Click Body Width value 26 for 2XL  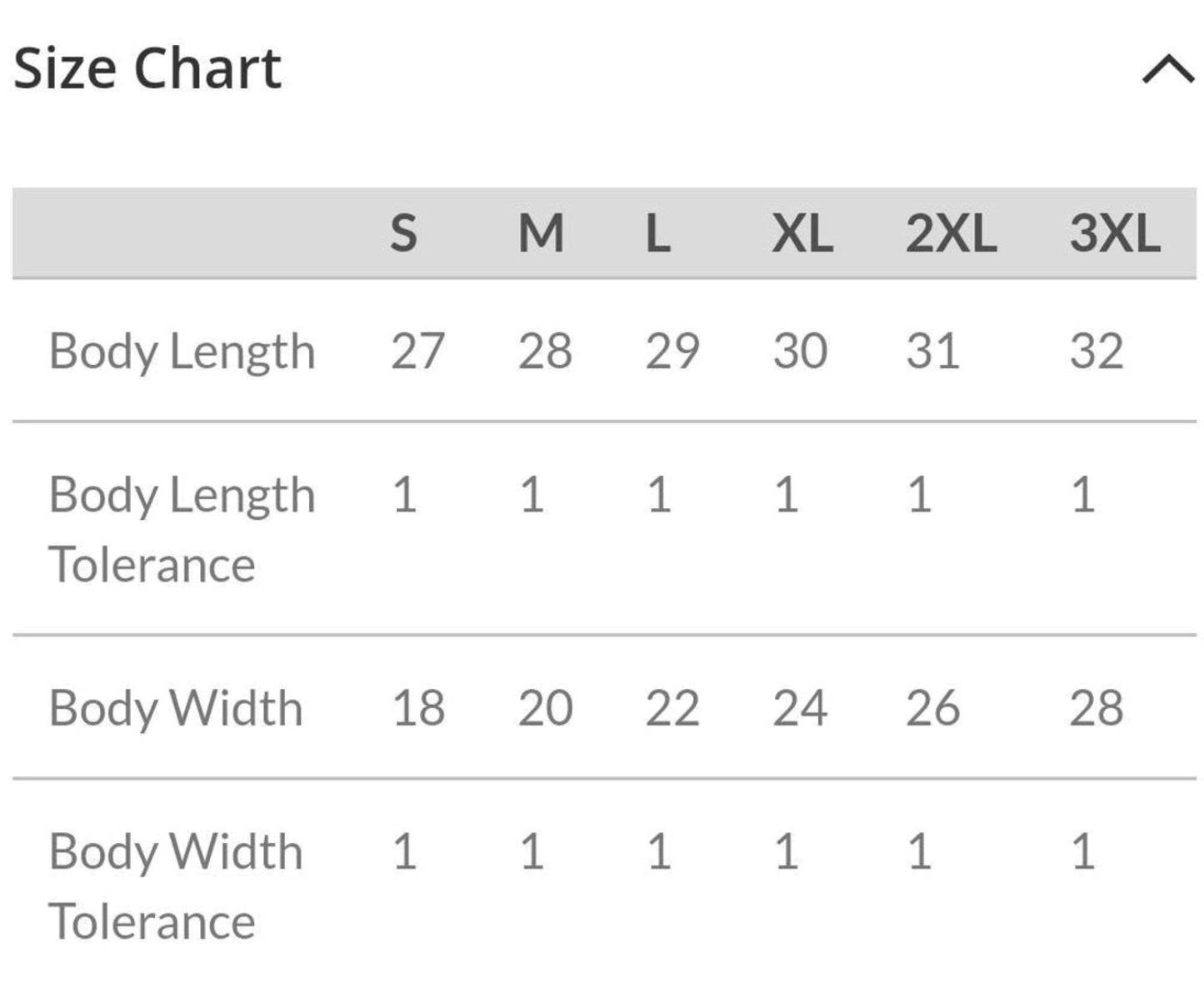tap(932, 708)
